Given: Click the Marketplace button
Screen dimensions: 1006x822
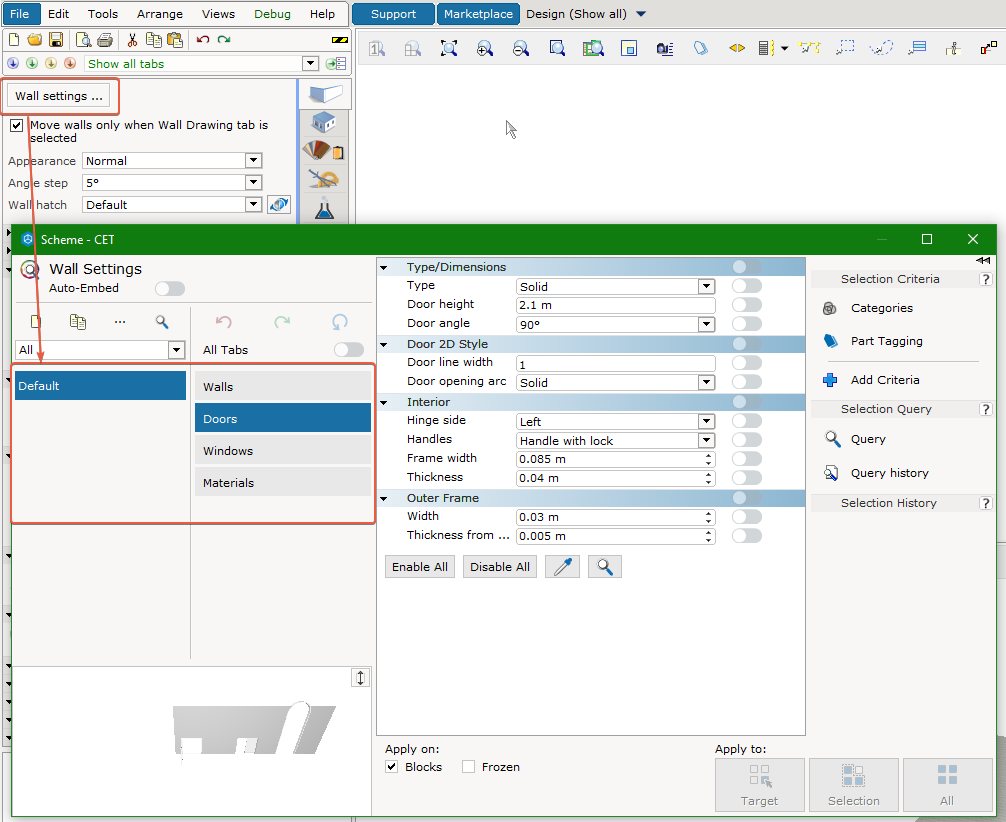Looking at the screenshot, I should click(x=479, y=14).
